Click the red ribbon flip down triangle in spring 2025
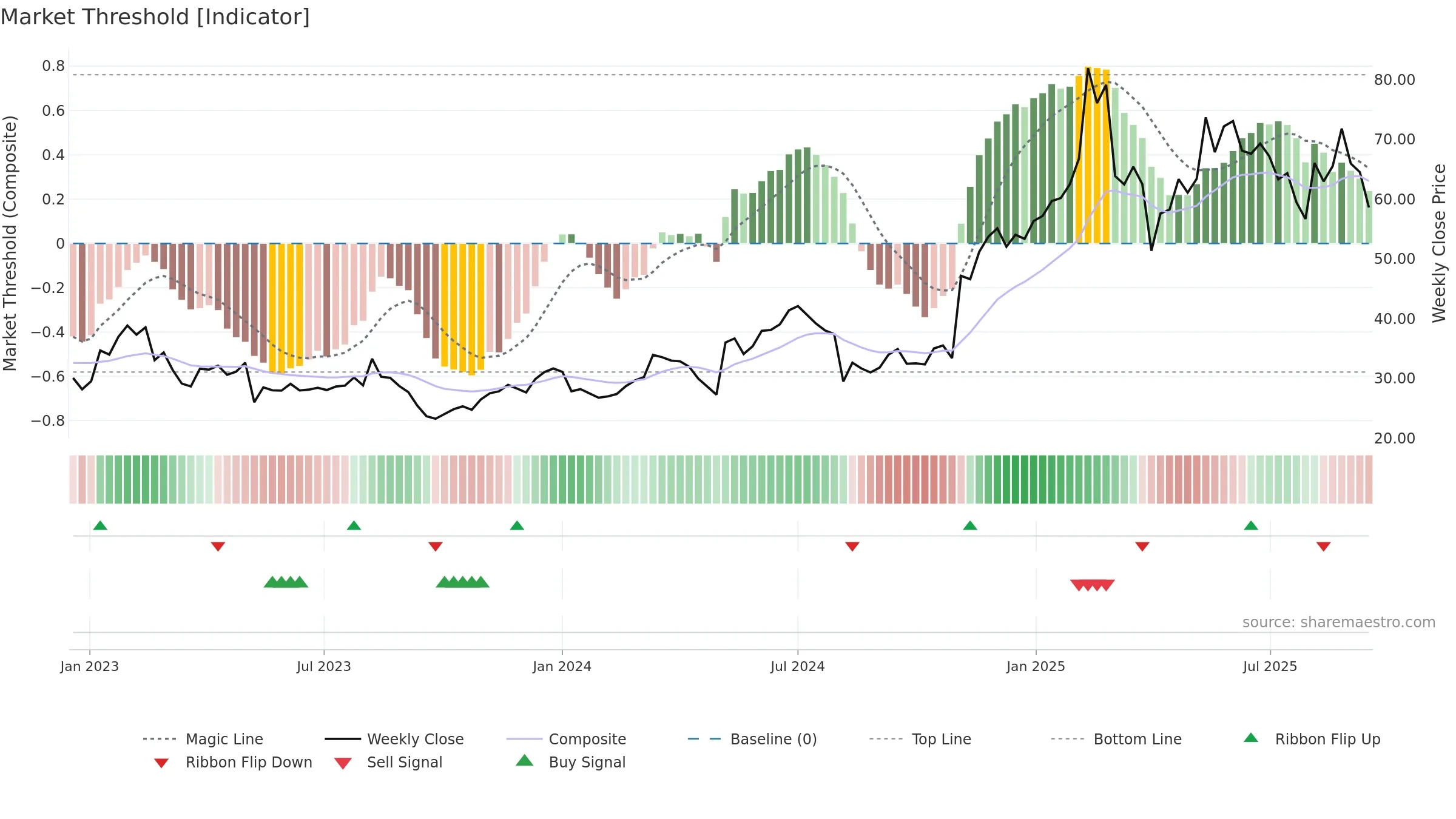The width and height of the screenshot is (1456, 819). pos(1142,547)
